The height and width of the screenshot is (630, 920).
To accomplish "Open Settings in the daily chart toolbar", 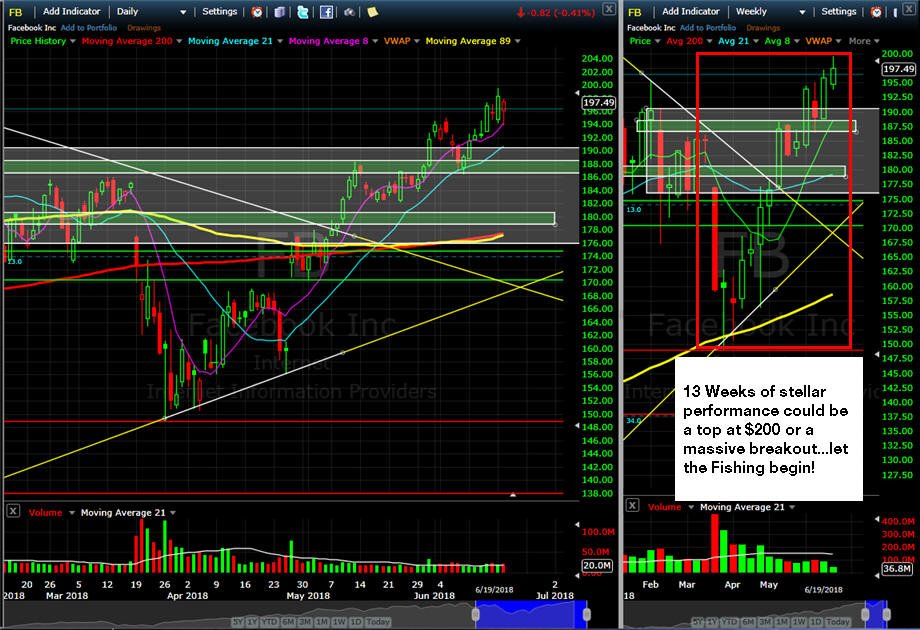I will 219,12.
